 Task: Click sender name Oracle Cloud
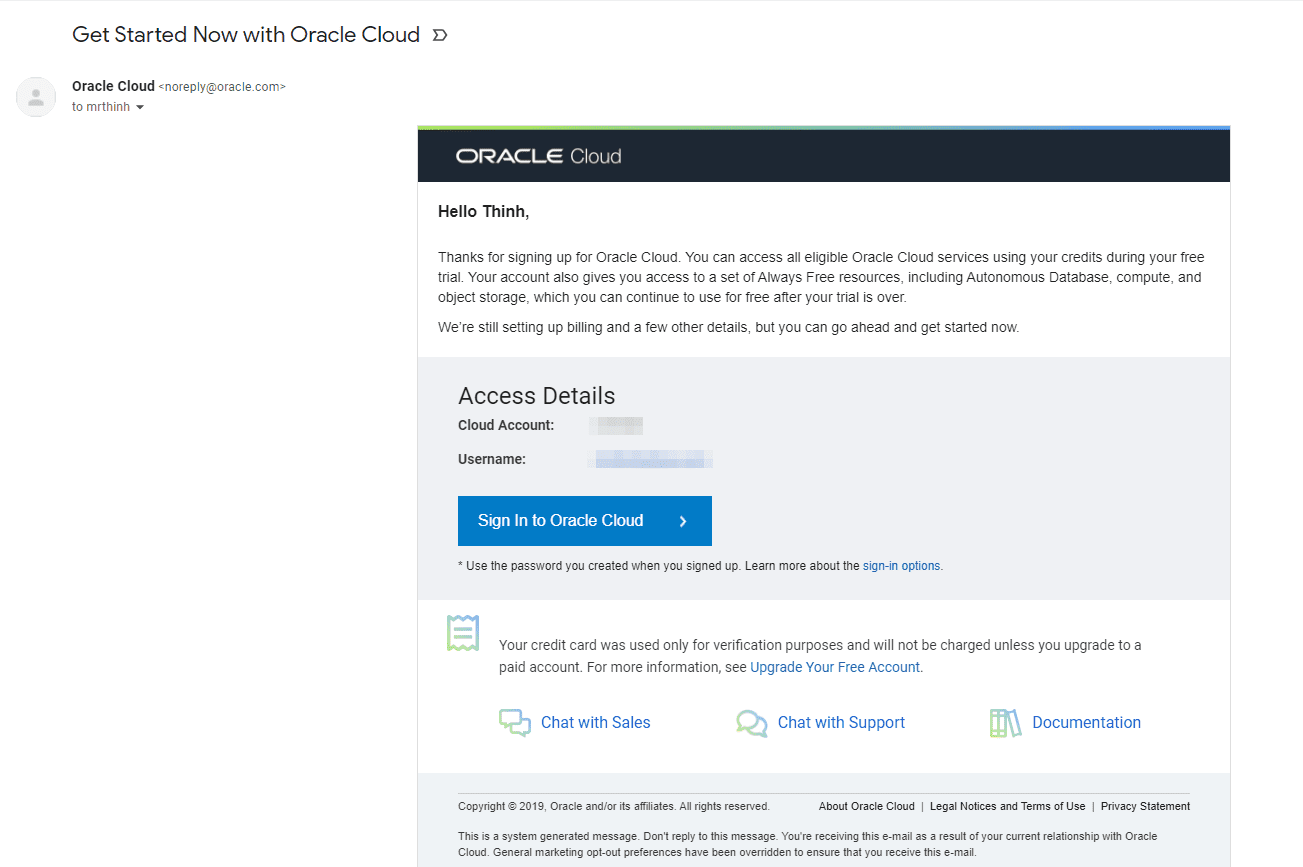113,86
